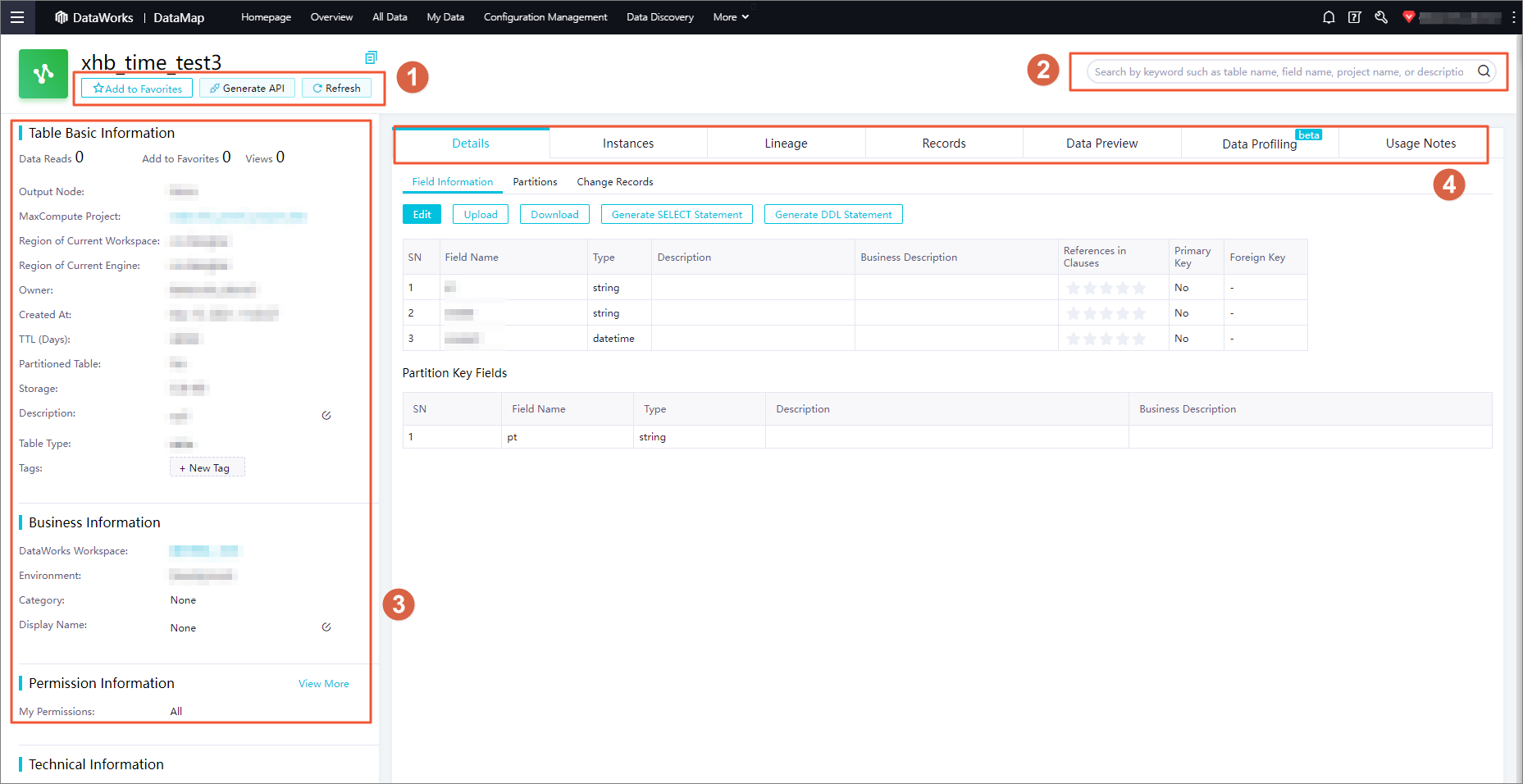Viewport: 1523px width, 784px height.
Task: Click View More permissions link
Action: tap(324, 683)
